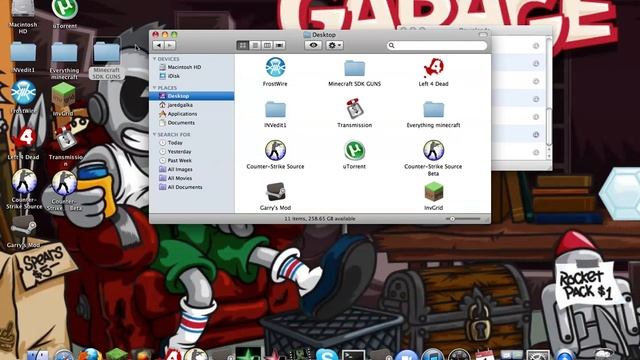
Task: Select Counter-Strike Source in Finder window
Action: point(275,150)
